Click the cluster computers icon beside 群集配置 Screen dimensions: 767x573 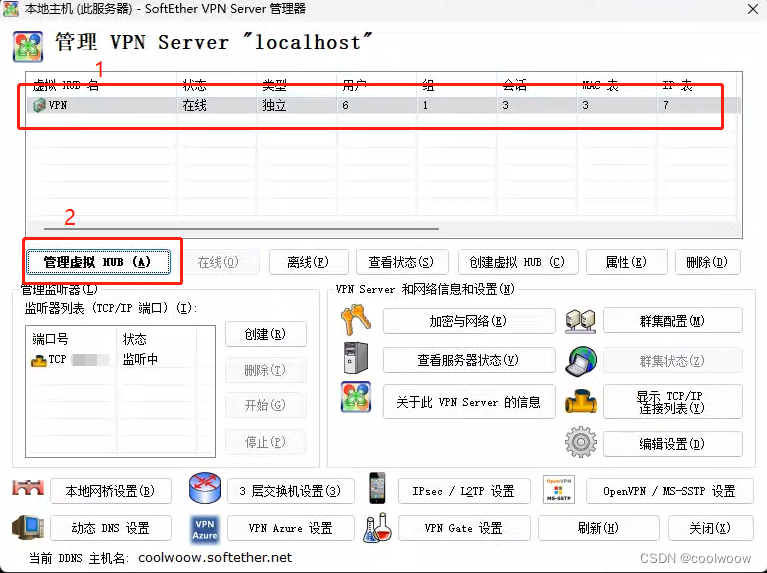(x=580, y=321)
